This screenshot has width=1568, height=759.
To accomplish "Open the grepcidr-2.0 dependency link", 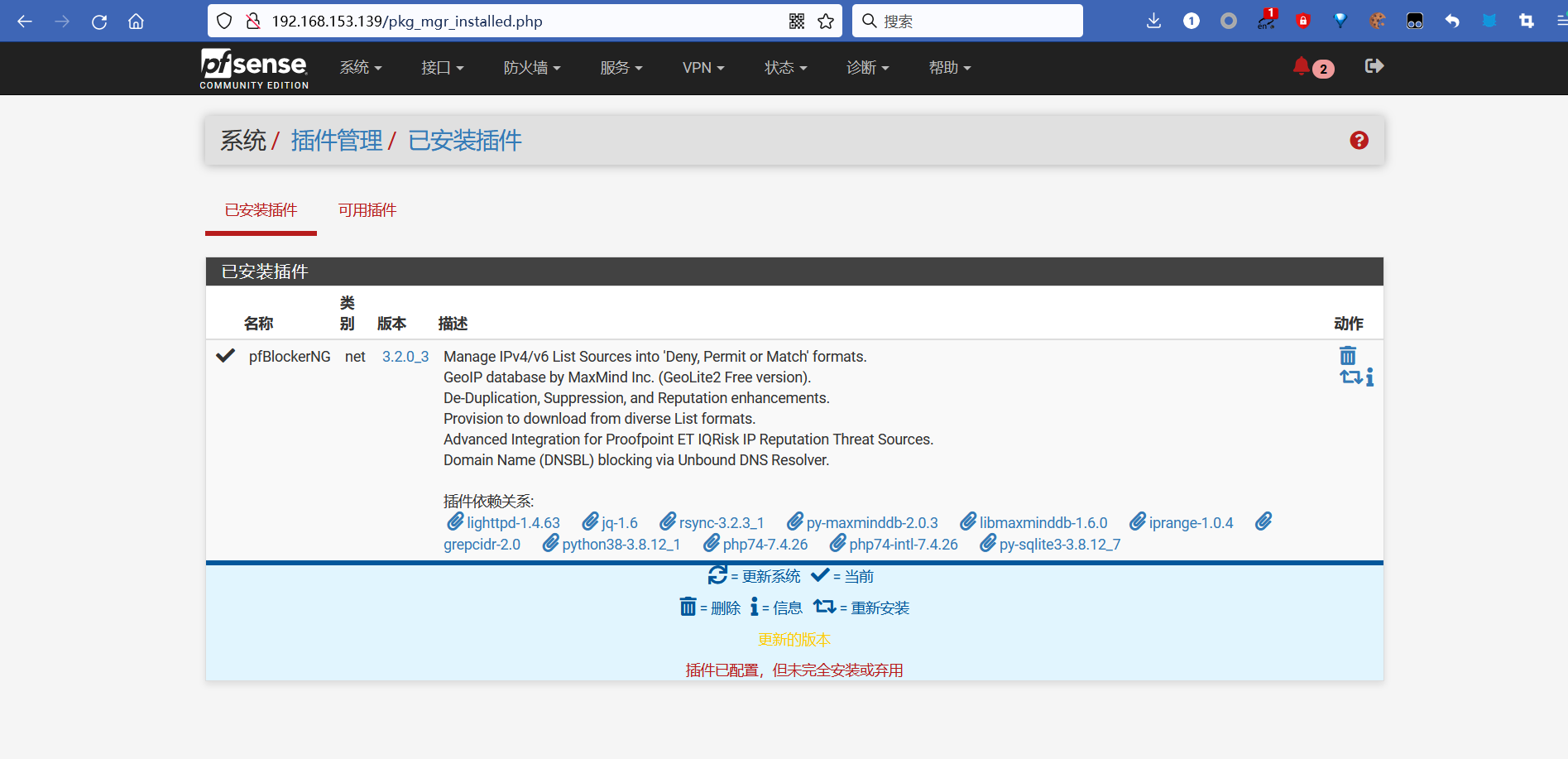I will [482, 545].
